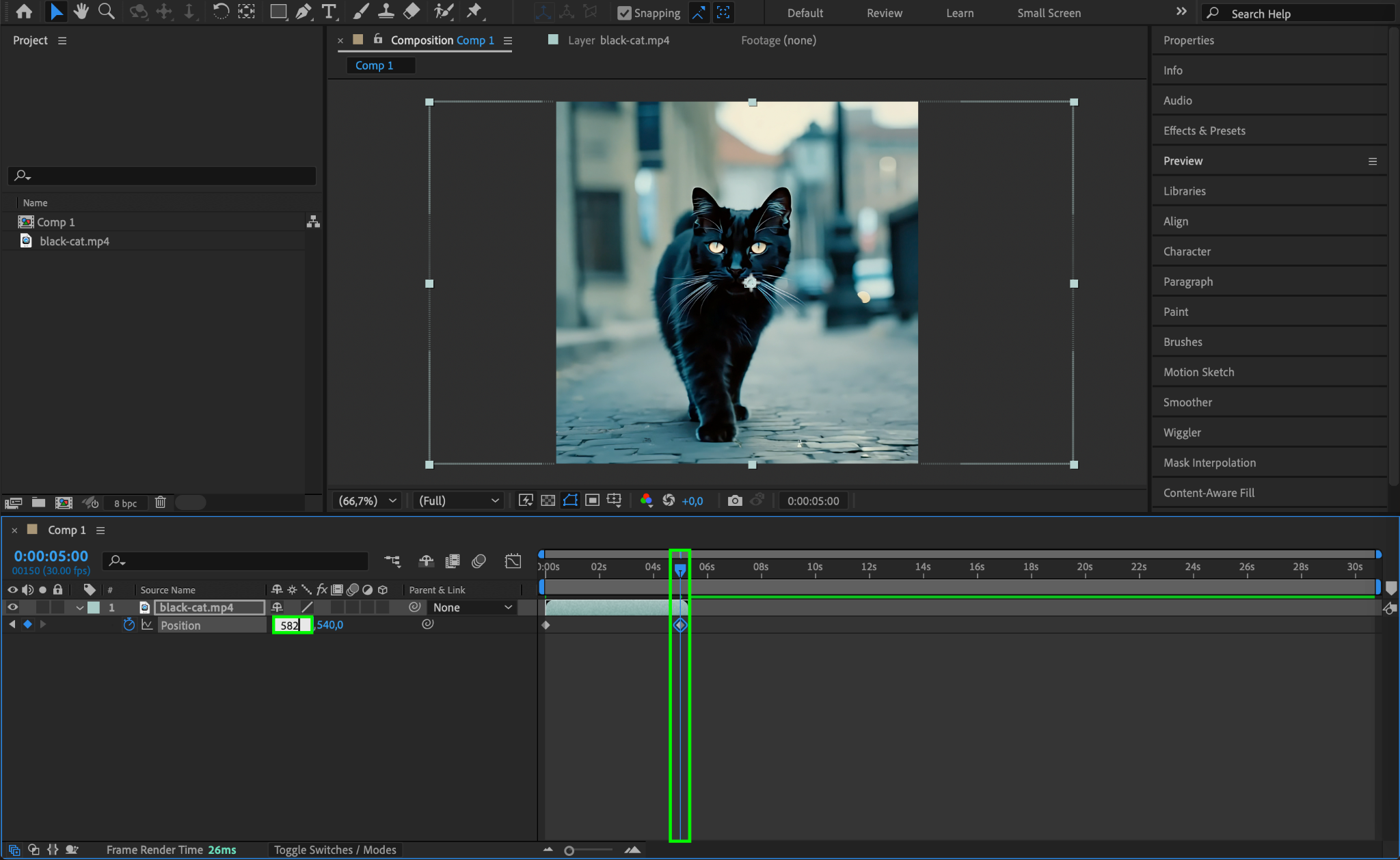Toggle the Position stopwatch
Image resolution: width=1400 pixels, height=860 pixels.
129,625
